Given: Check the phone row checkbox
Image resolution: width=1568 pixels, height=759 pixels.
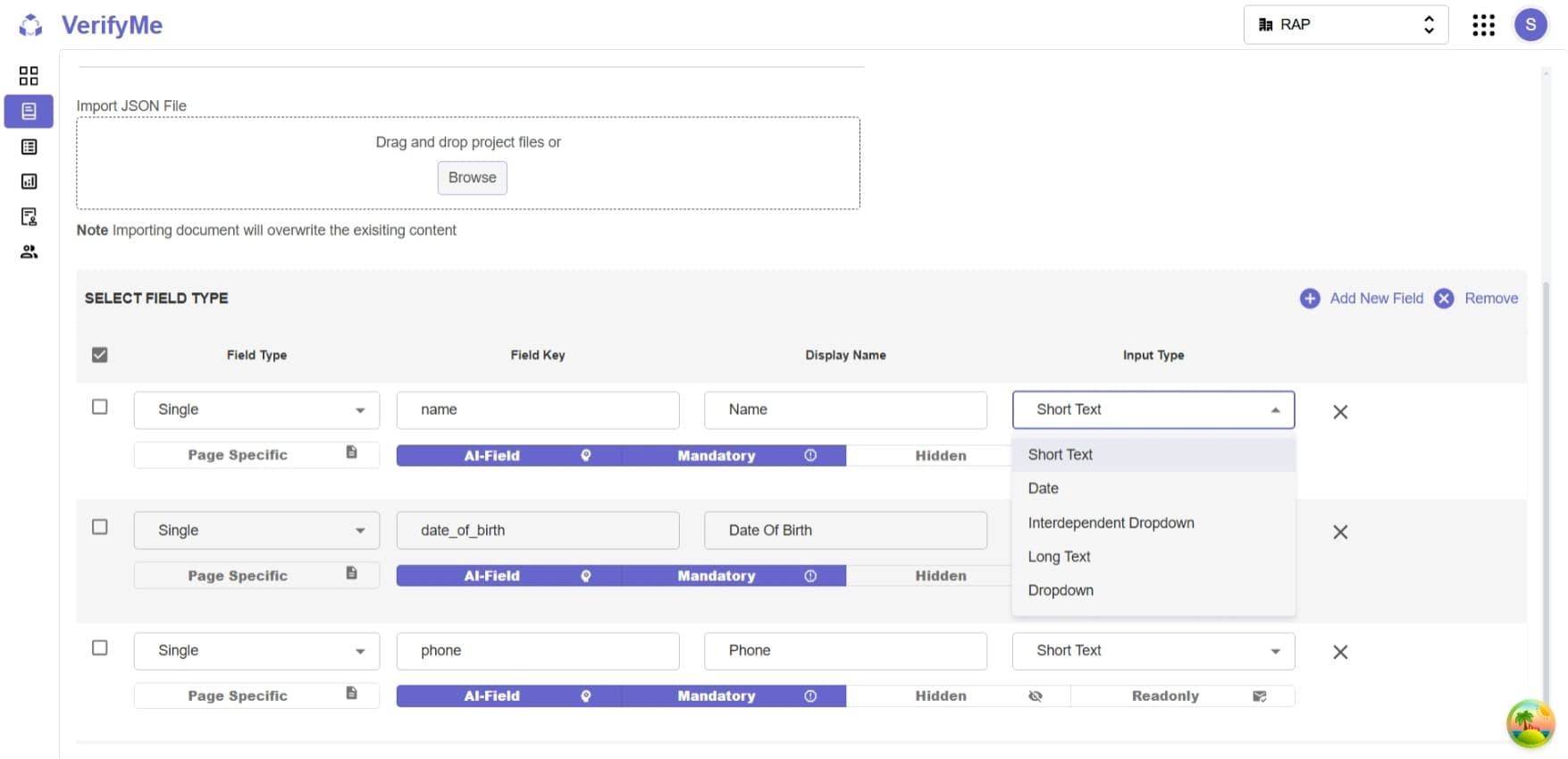Looking at the screenshot, I should (x=100, y=647).
